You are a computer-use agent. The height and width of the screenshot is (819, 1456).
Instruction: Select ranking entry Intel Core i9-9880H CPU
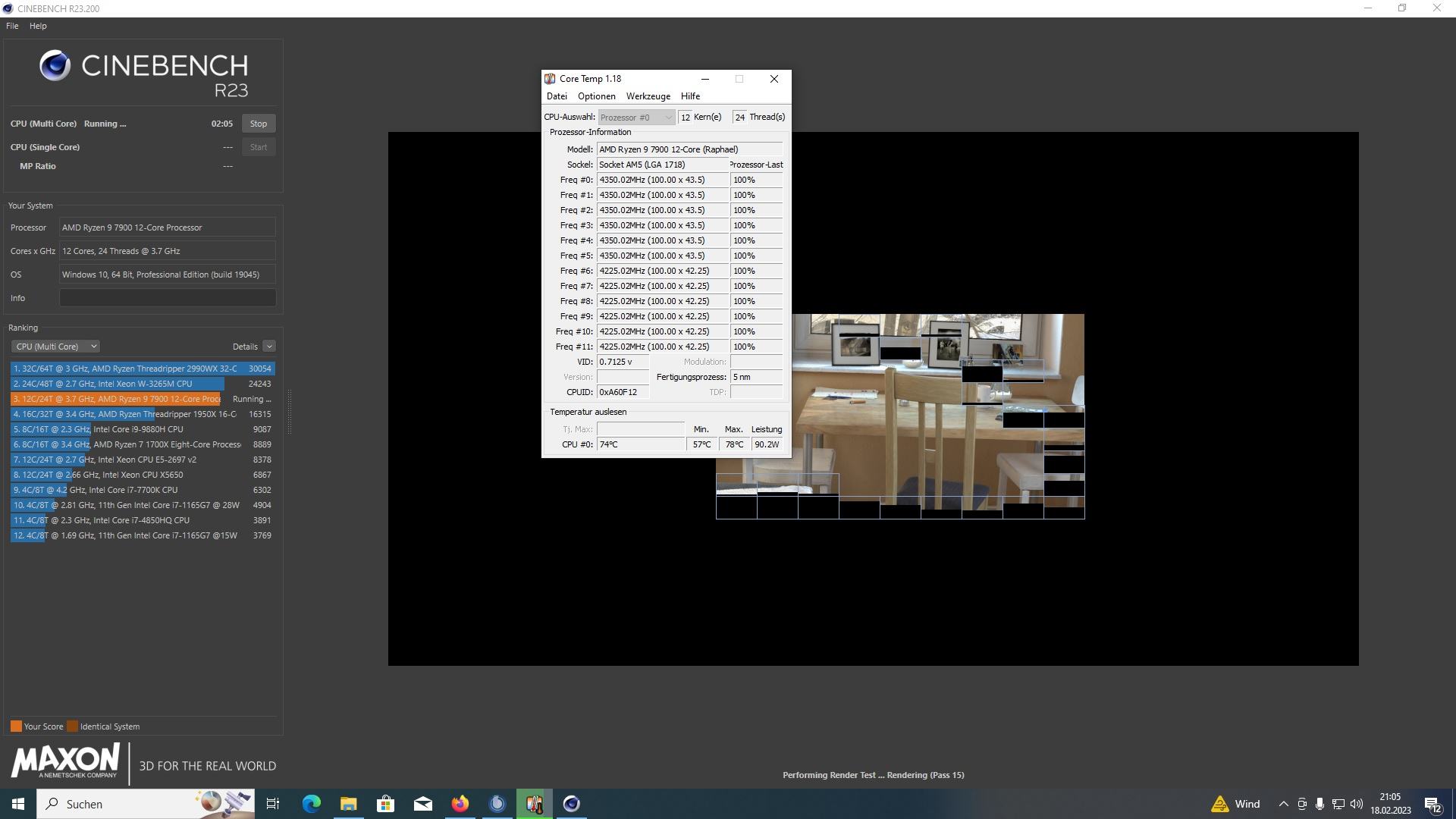(x=143, y=429)
